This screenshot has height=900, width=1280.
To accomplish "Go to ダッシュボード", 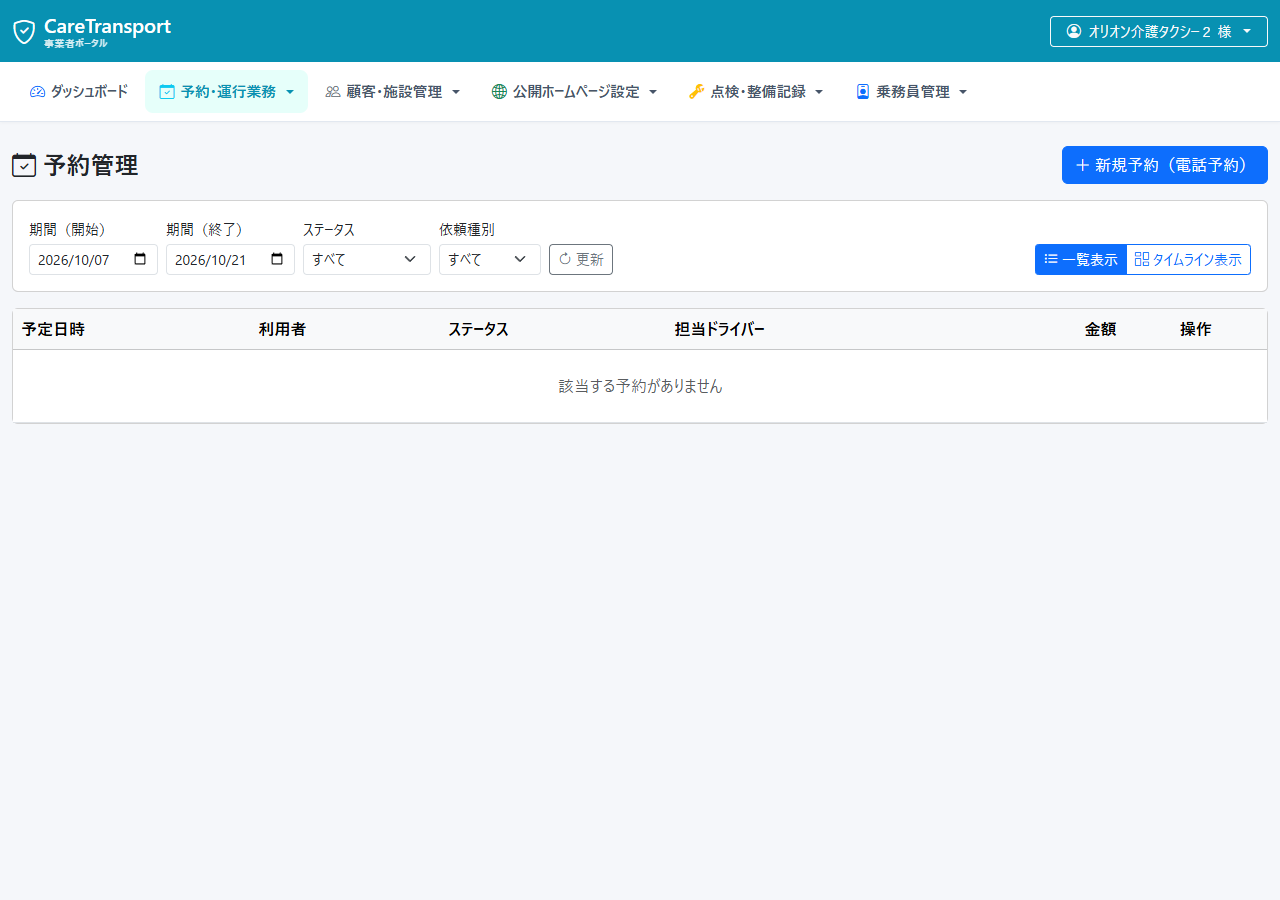I will (x=79, y=92).
